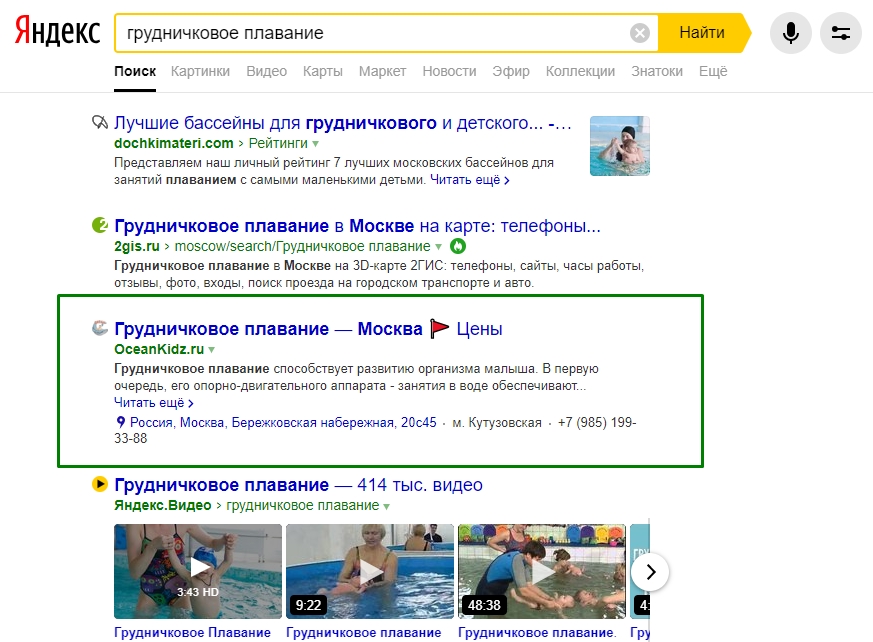Image resolution: width=873 pixels, height=642 pixels.
Task: Expand dropdown arrow after Яндекс.Видео path
Action: [386, 506]
